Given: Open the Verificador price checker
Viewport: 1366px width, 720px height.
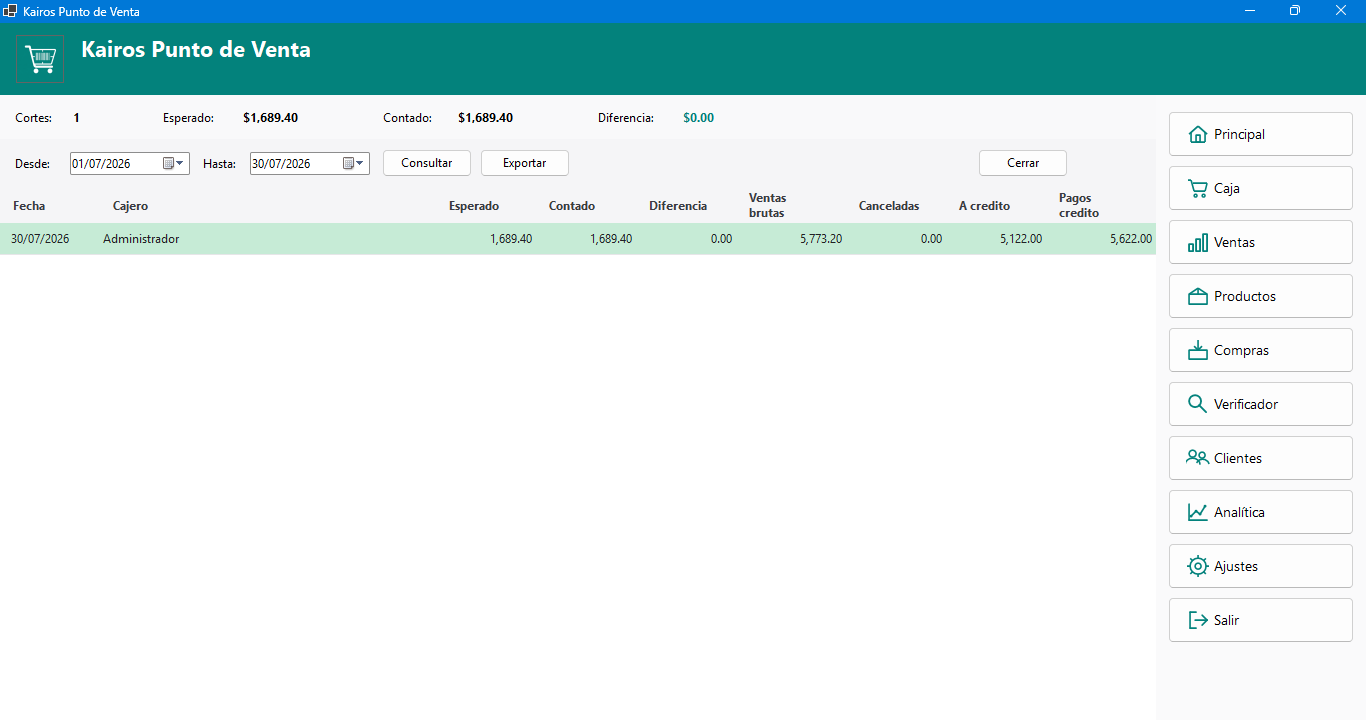Looking at the screenshot, I should 1260,404.
